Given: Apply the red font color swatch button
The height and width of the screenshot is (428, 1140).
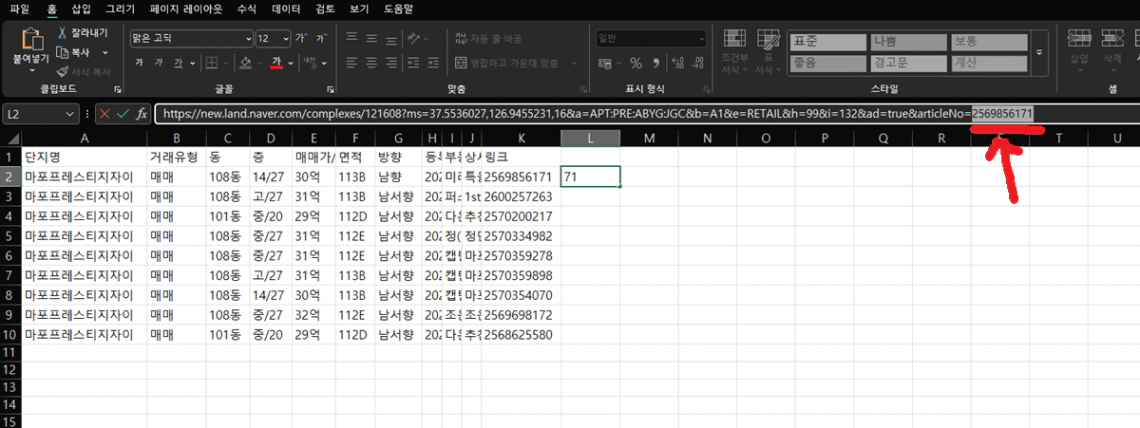Looking at the screenshot, I should (276, 63).
